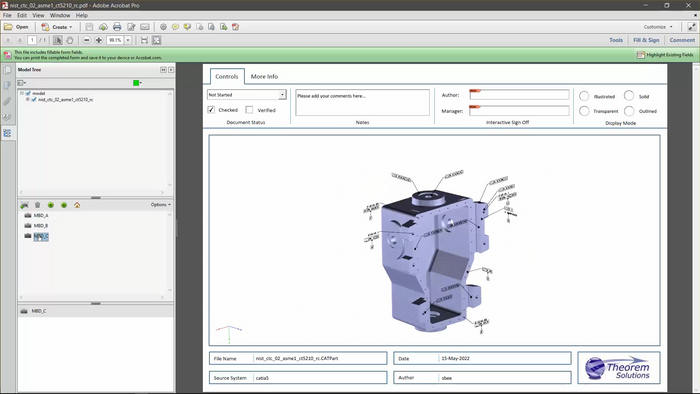Screen dimensions: 700x394
Task: Open the Help menu
Action: pos(82,15)
